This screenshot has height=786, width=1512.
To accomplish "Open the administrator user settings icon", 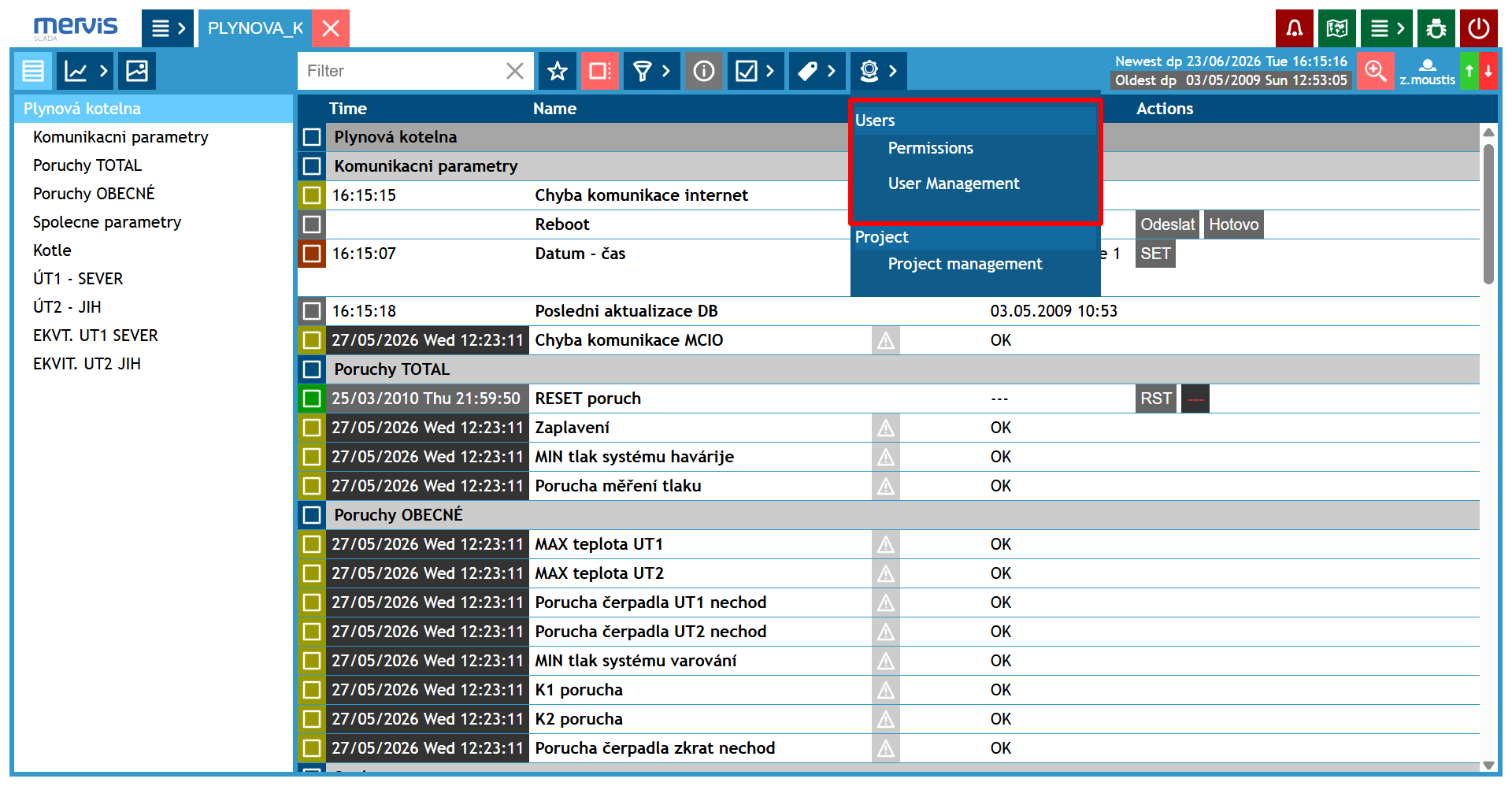I will (x=869, y=71).
